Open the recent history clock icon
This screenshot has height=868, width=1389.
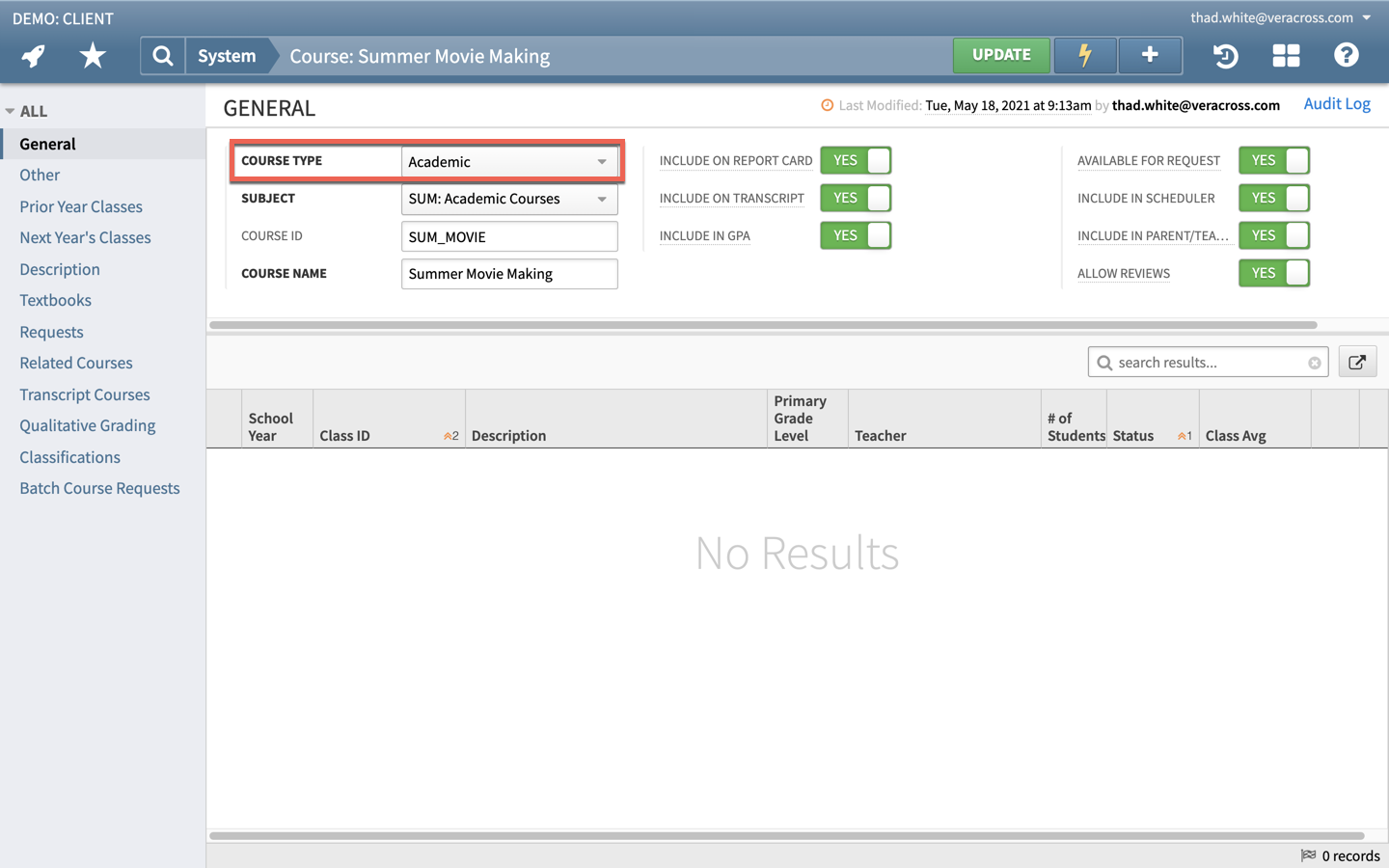pos(1225,56)
